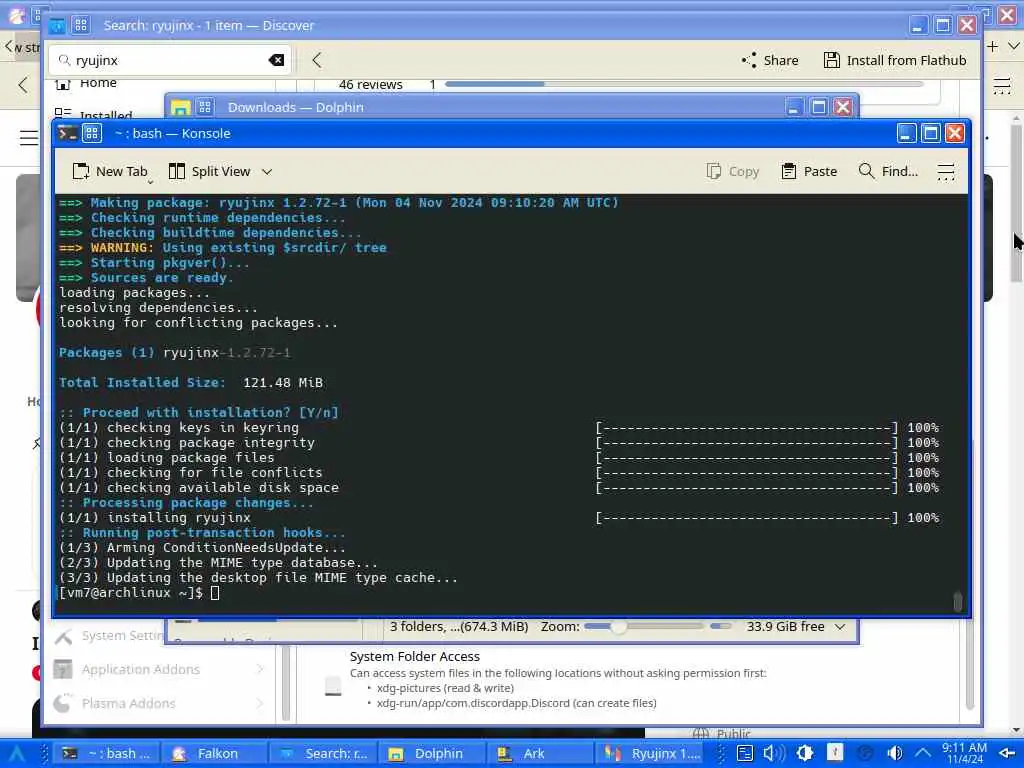Viewport: 1024px width, 768px height.
Task: Click 'Total Installed Size: 121.48 MiB' text
Action: point(191,383)
